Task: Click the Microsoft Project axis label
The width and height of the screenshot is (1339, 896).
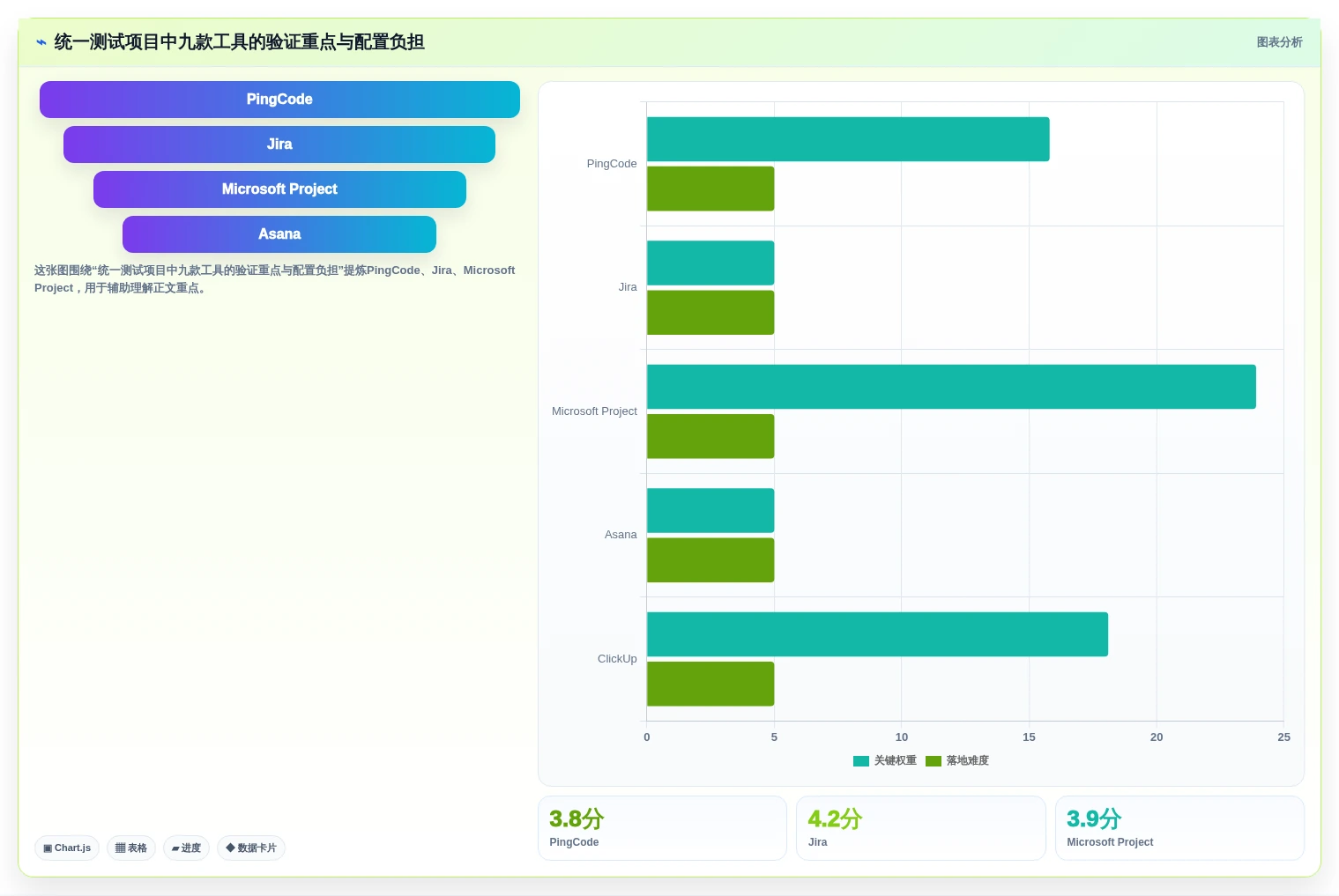Action: tap(594, 411)
